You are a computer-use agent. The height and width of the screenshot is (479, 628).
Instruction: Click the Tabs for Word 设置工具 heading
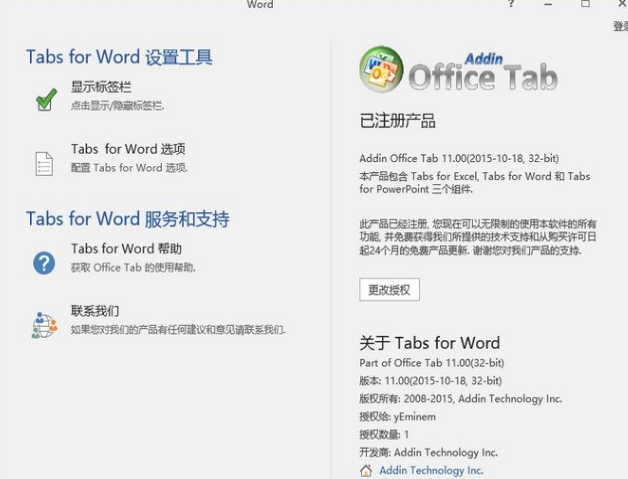(119, 57)
